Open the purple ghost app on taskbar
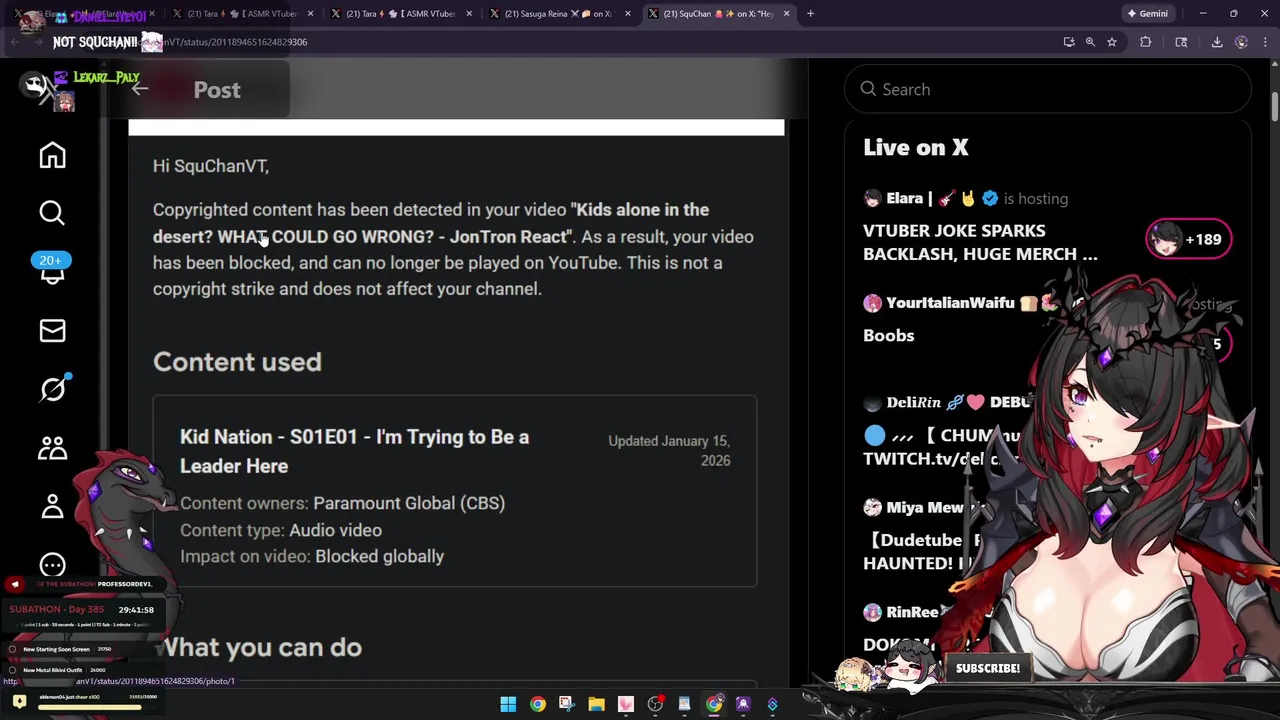This screenshot has height=720, width=1280. click(x=743, y=704)
